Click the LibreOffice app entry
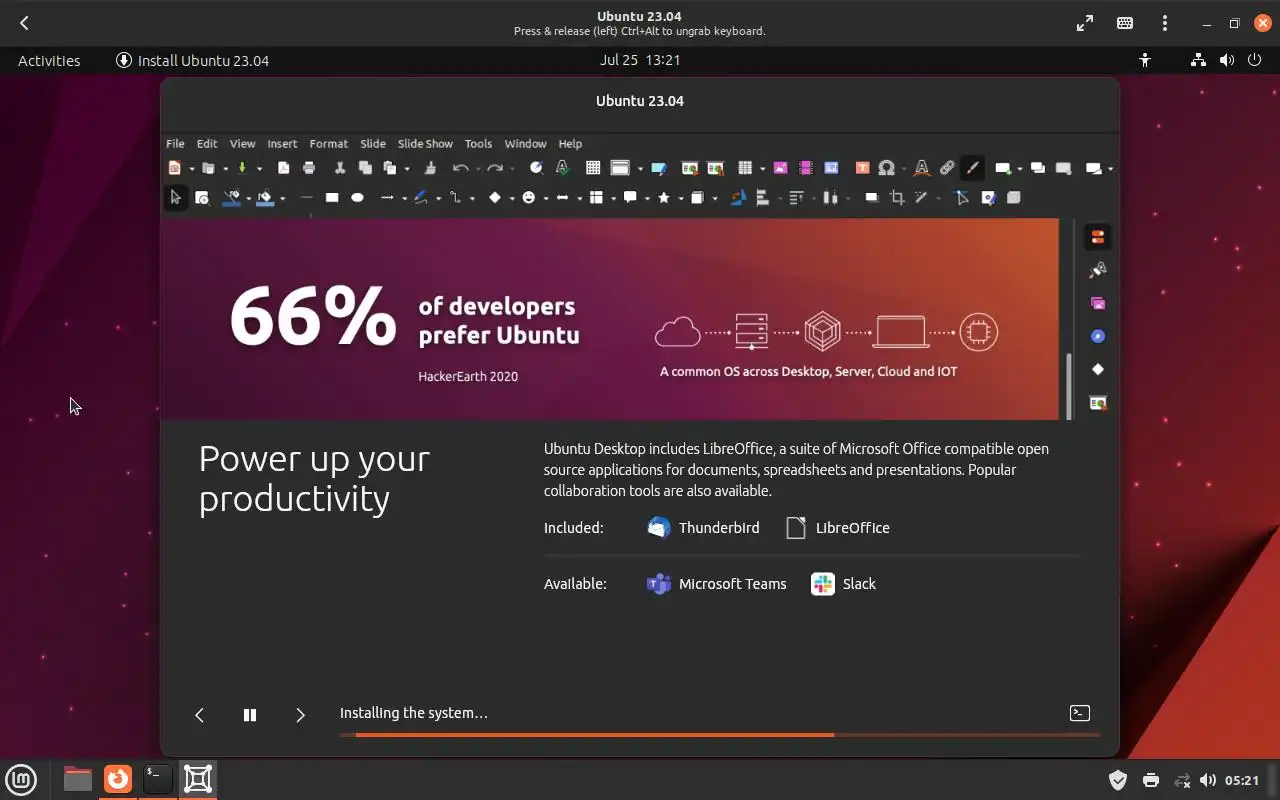Screen dimensions: 1280x800 point(838,528)
